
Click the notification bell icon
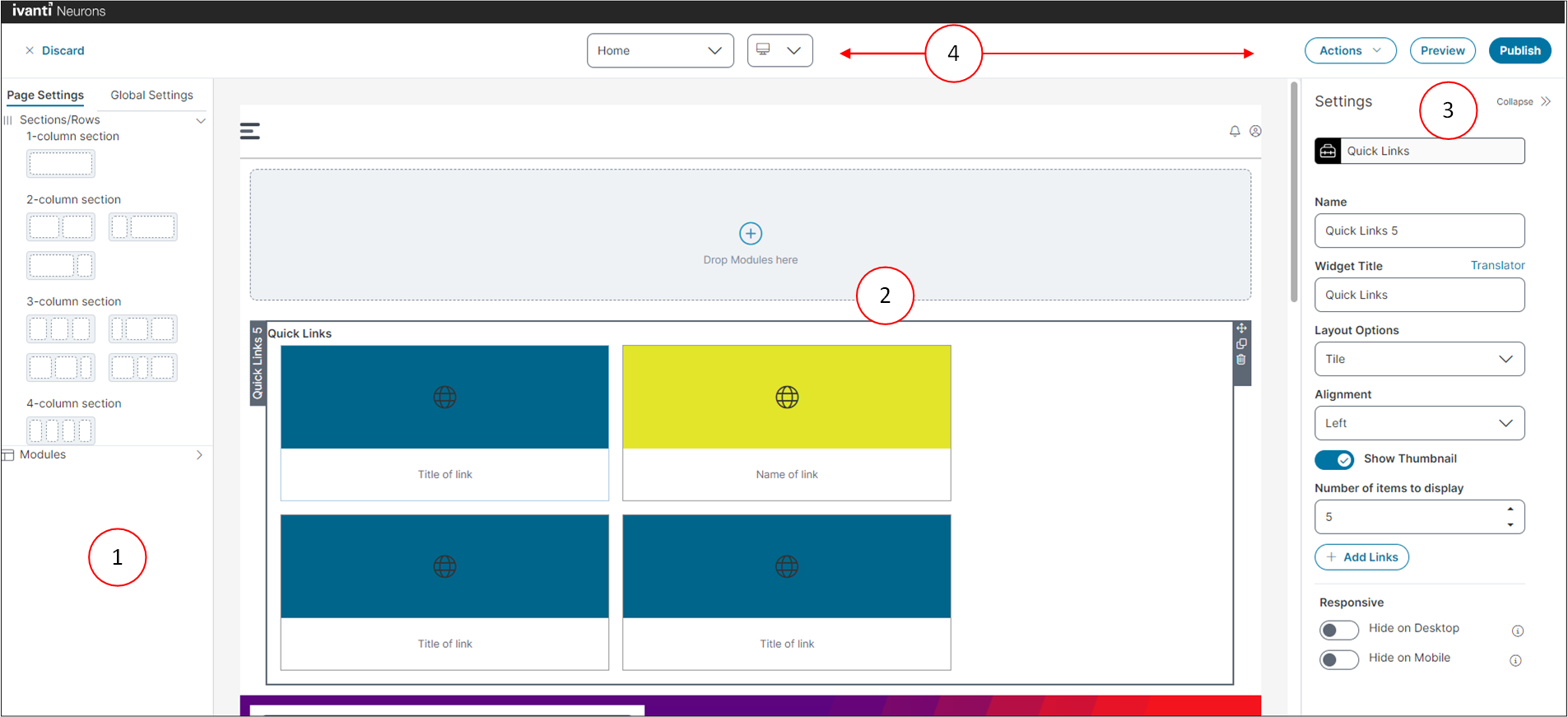(x=1235, y=131)
